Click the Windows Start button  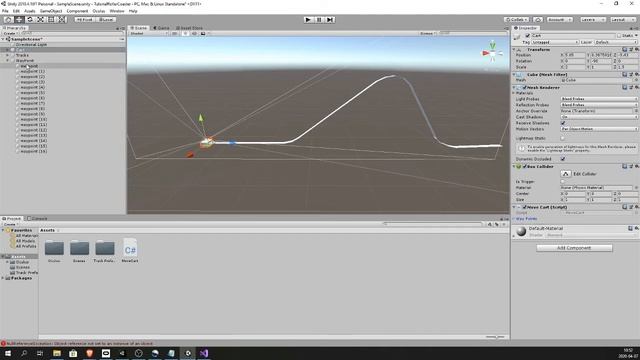[x=8, y=353]
